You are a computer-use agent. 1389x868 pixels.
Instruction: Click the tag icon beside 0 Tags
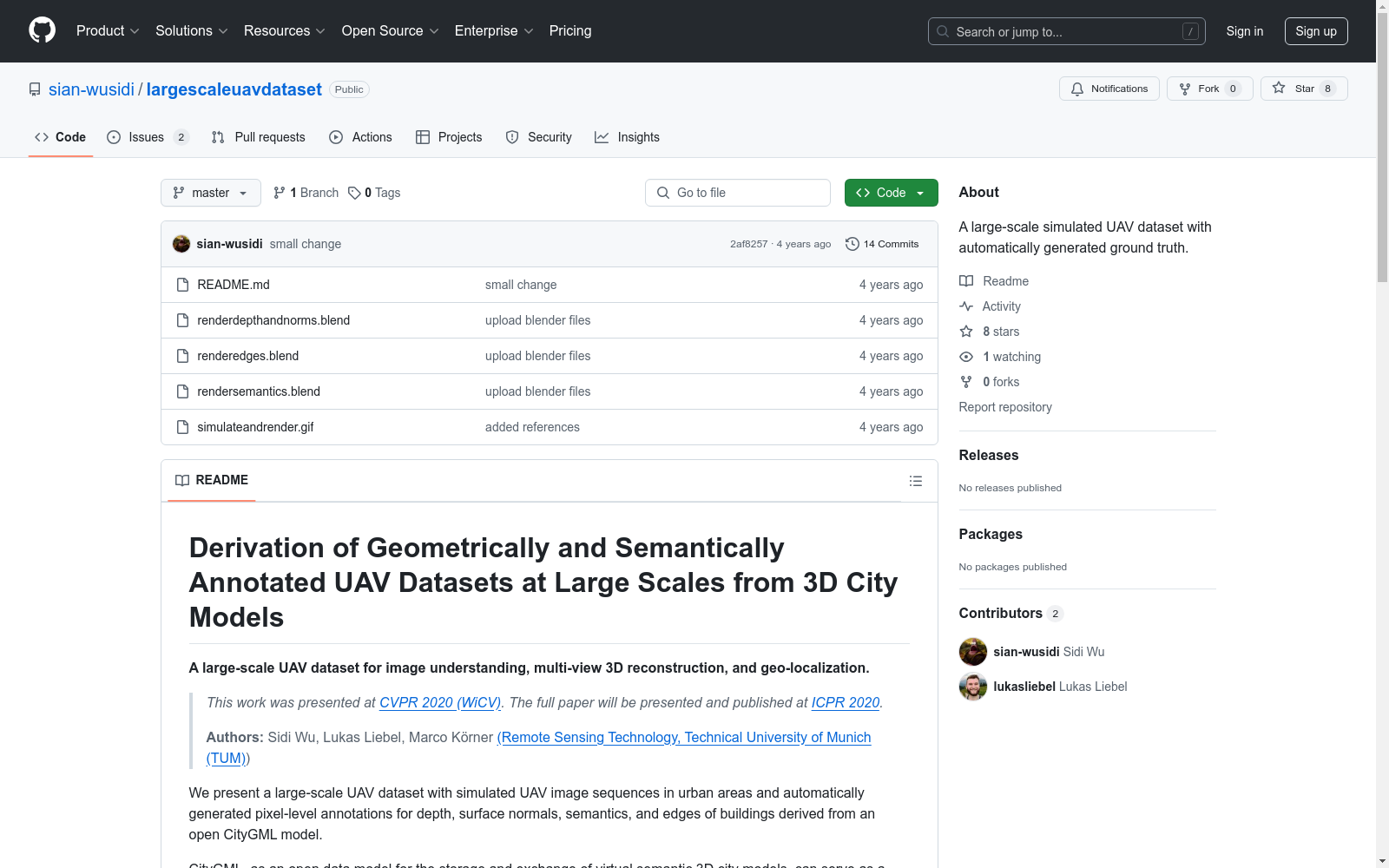click(x=354, y=193)
